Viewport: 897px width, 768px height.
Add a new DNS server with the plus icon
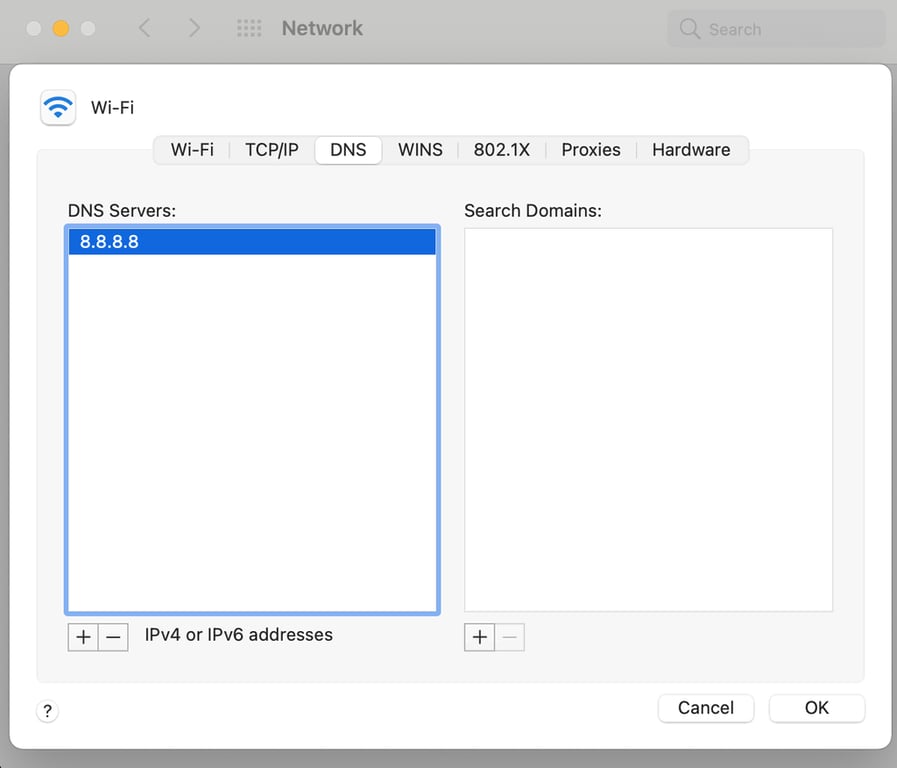[x=82, y=637]
